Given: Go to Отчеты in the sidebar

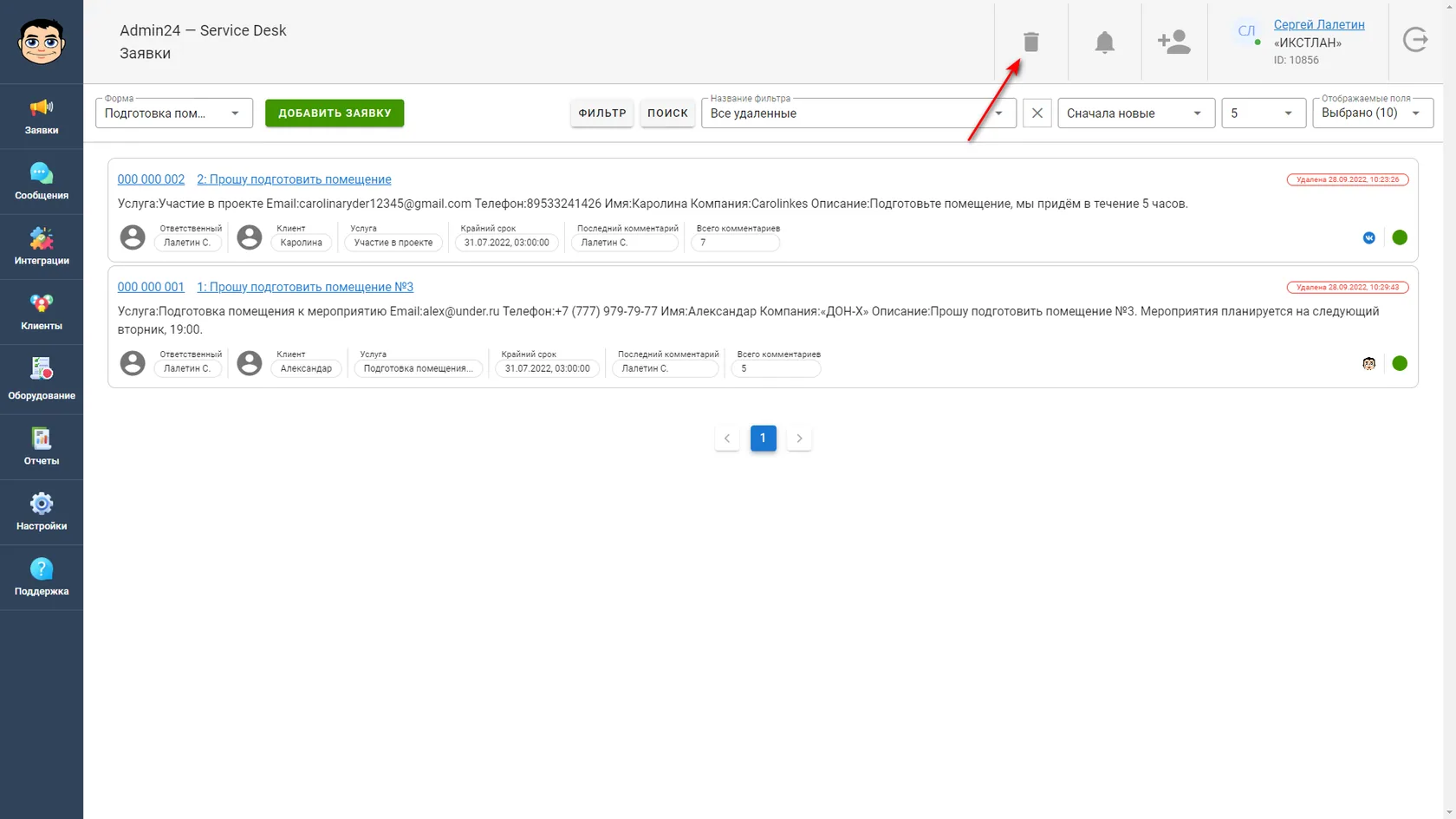Looking at the screenshot, I should coord(42,447).
